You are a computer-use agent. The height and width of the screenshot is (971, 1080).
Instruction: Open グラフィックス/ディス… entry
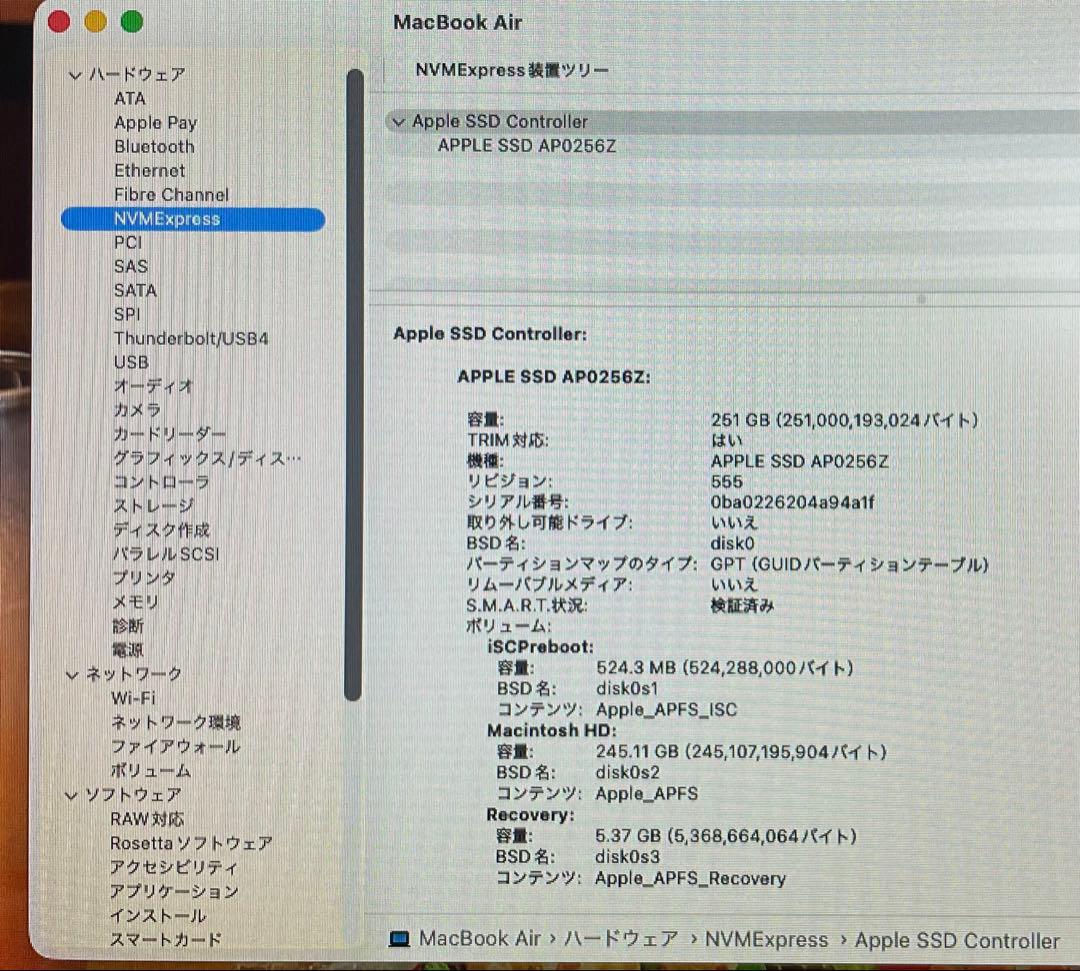point(207,459)
